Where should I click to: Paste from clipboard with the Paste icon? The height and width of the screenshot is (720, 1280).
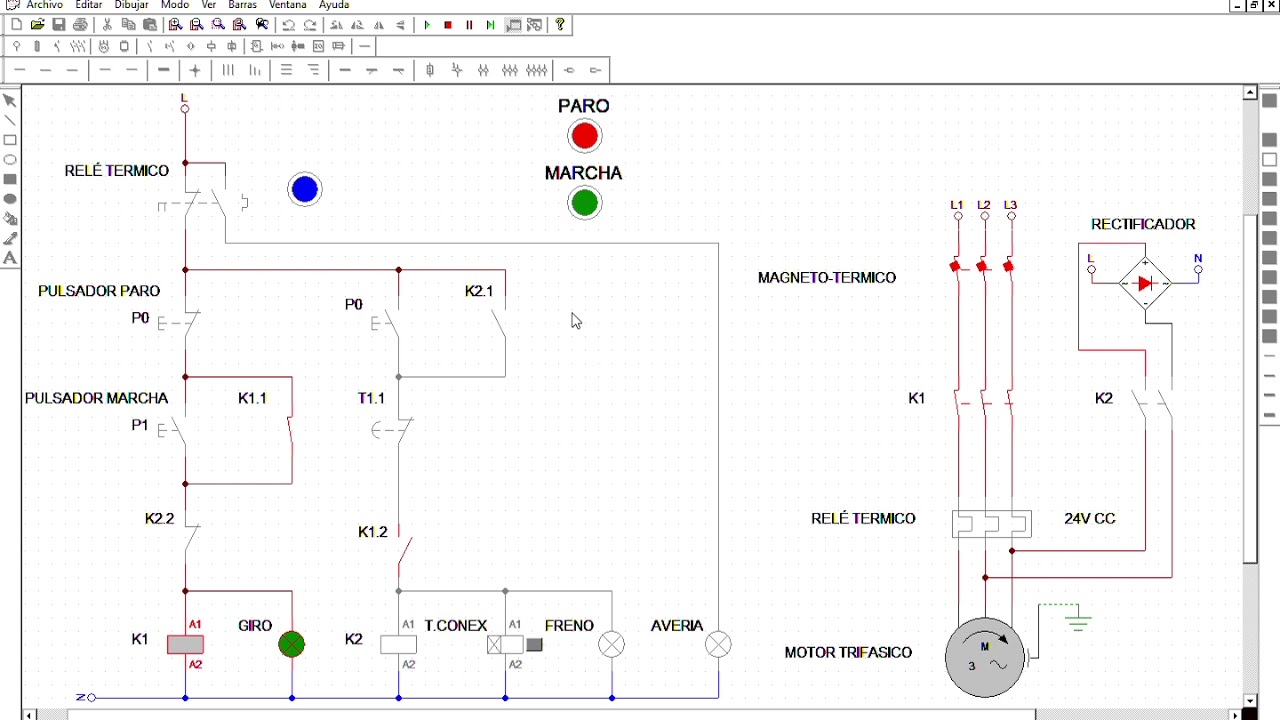pos(150,24)
